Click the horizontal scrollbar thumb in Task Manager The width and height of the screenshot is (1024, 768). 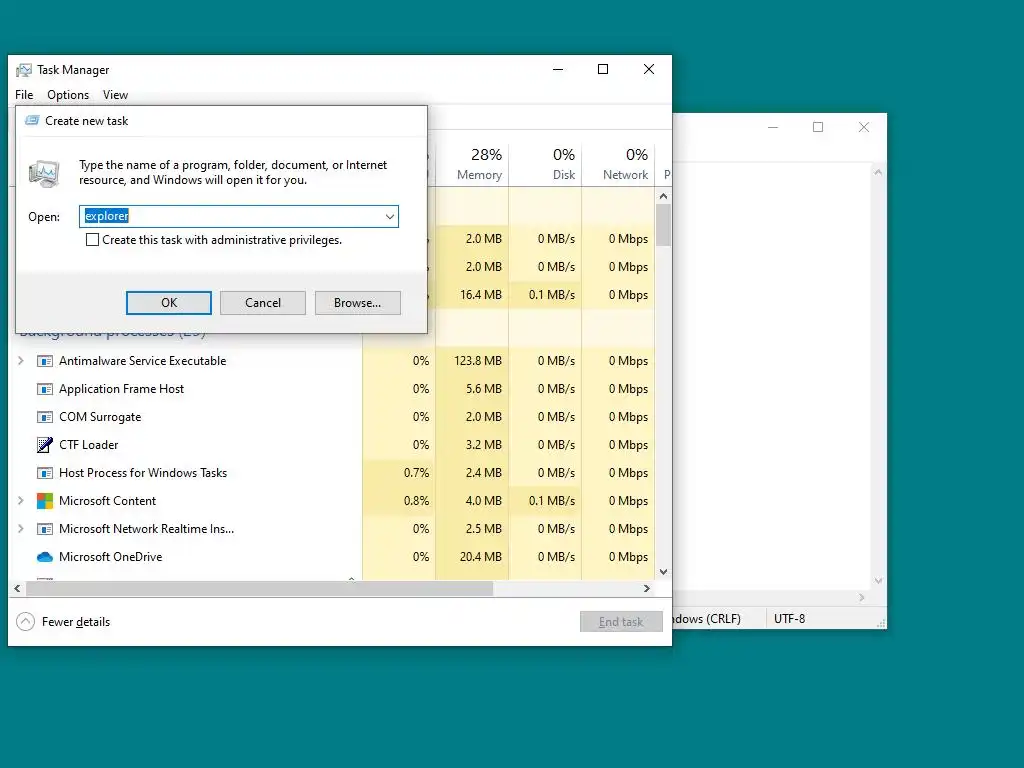(259, 588)
